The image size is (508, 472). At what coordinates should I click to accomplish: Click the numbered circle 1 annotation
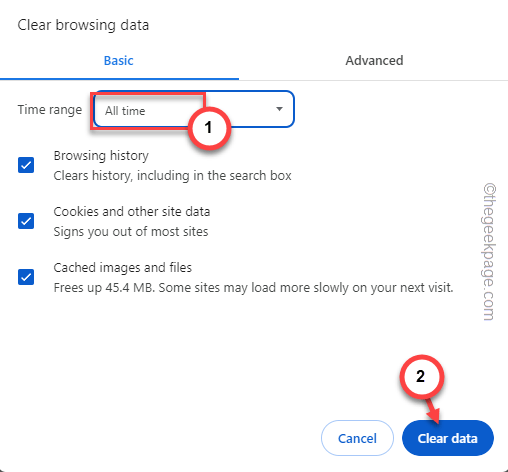[209, 128]
